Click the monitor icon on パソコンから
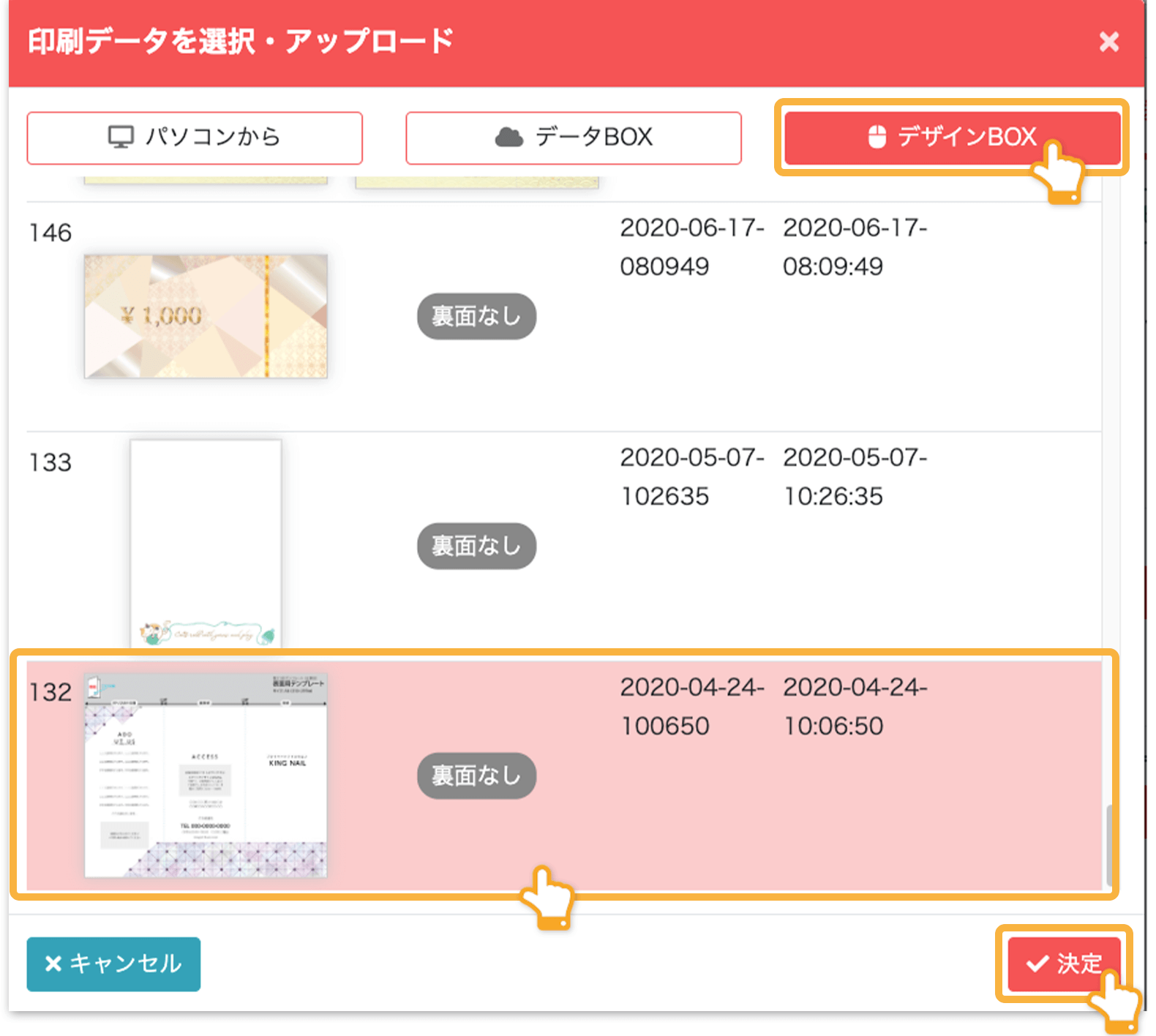This screenshot has height=1036, width=1156. [121, 137]
